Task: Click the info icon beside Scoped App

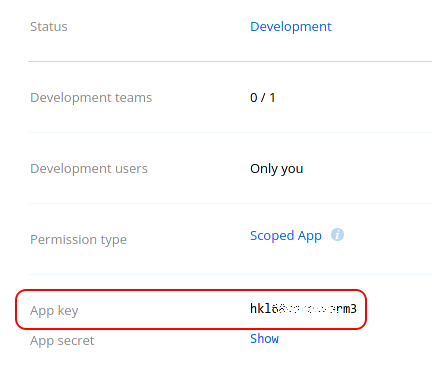Action: click(337, 235)
